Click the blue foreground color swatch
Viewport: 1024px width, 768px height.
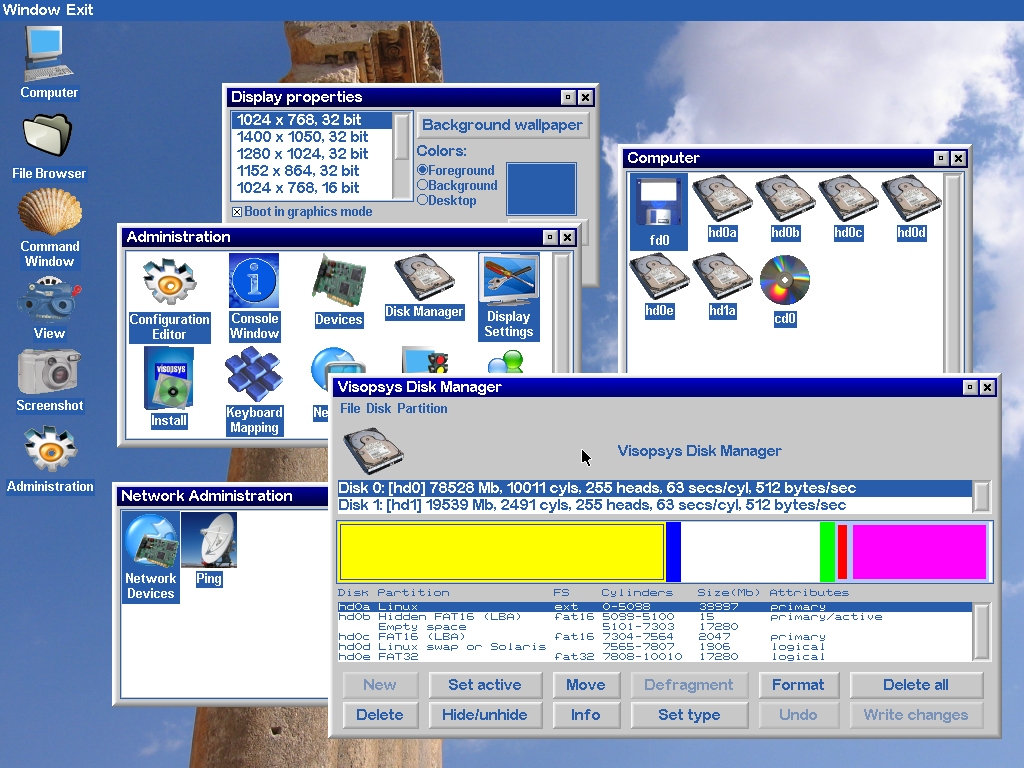point(541,189)
